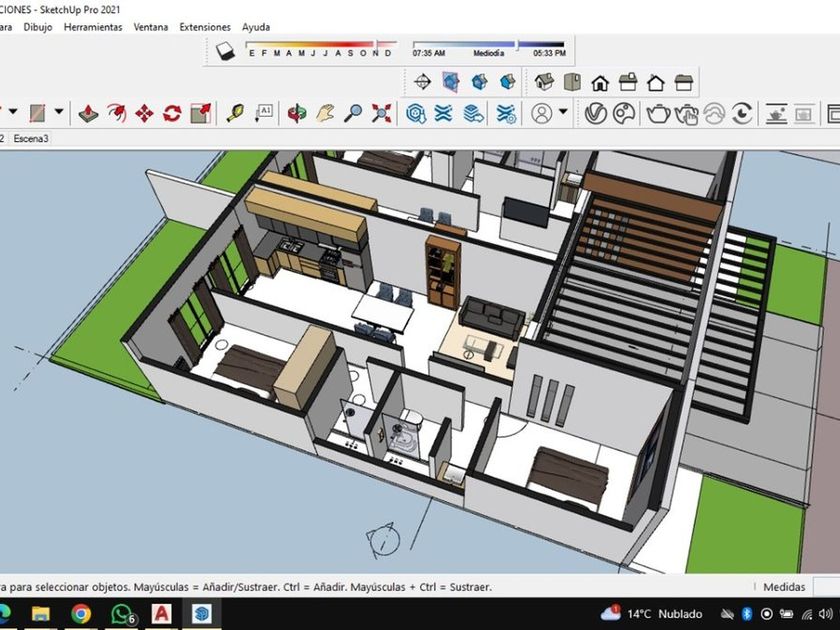Open the user account dropdown arrow
The width and height of the screenshot is (840, 630).
(564, 113)
